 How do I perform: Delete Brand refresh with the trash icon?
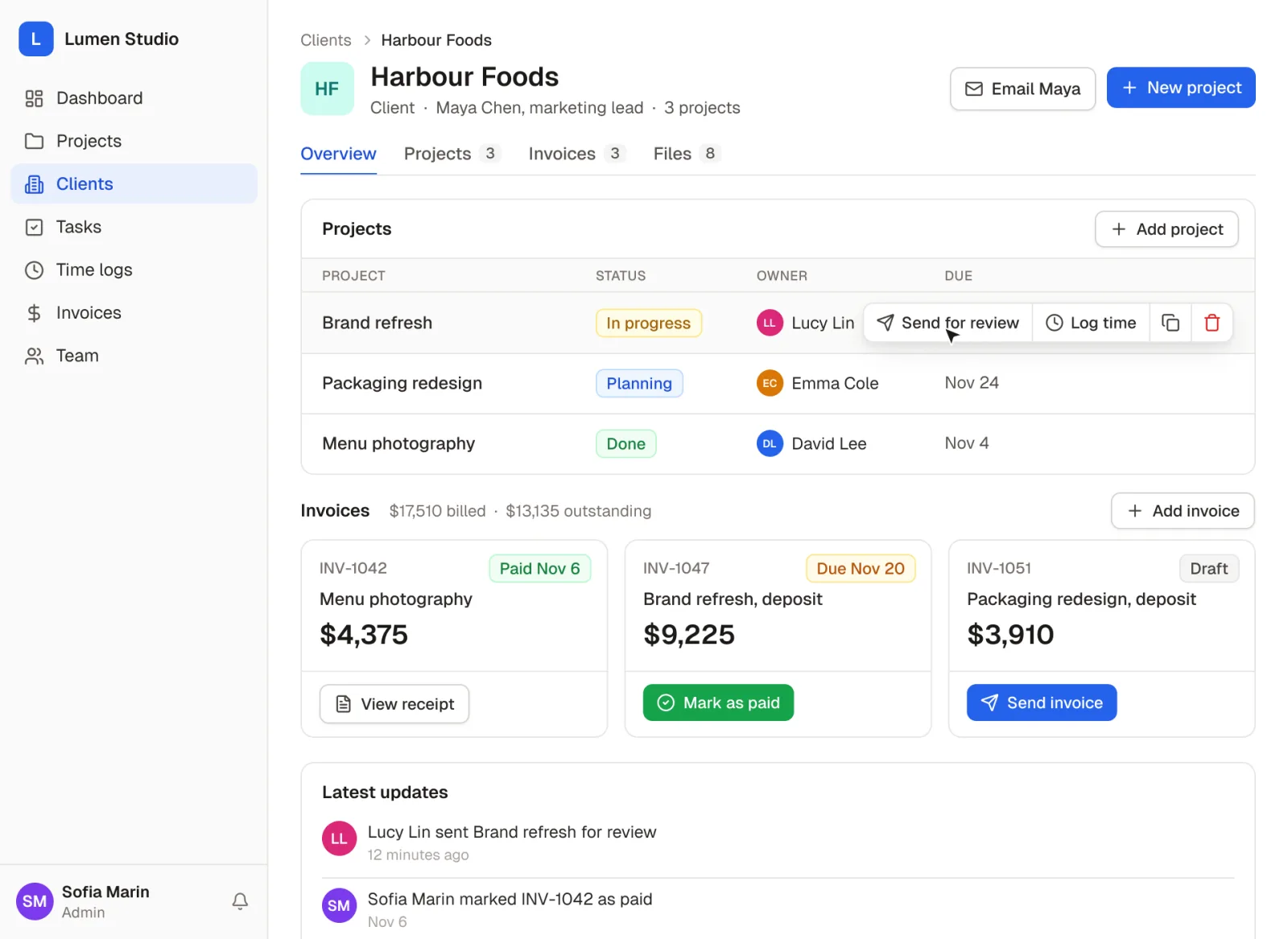[1212, 323]
